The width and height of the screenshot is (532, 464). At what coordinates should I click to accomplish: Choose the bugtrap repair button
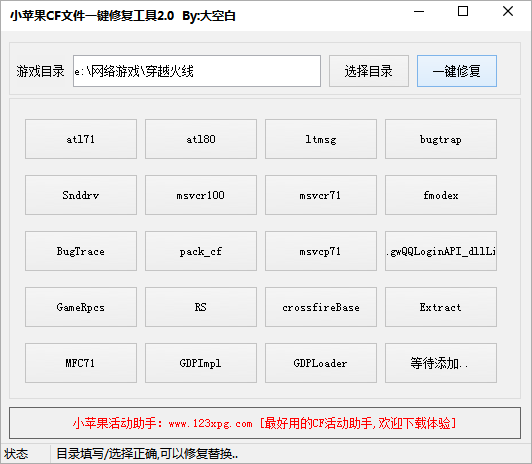441,139
